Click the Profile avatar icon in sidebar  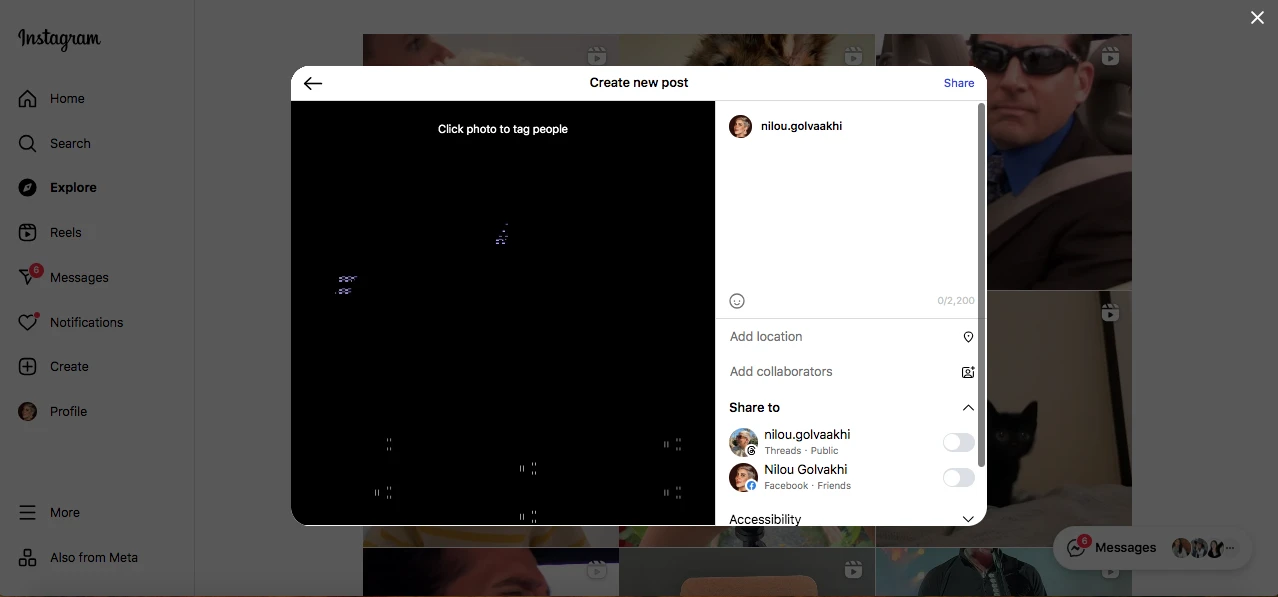(28, 412)
